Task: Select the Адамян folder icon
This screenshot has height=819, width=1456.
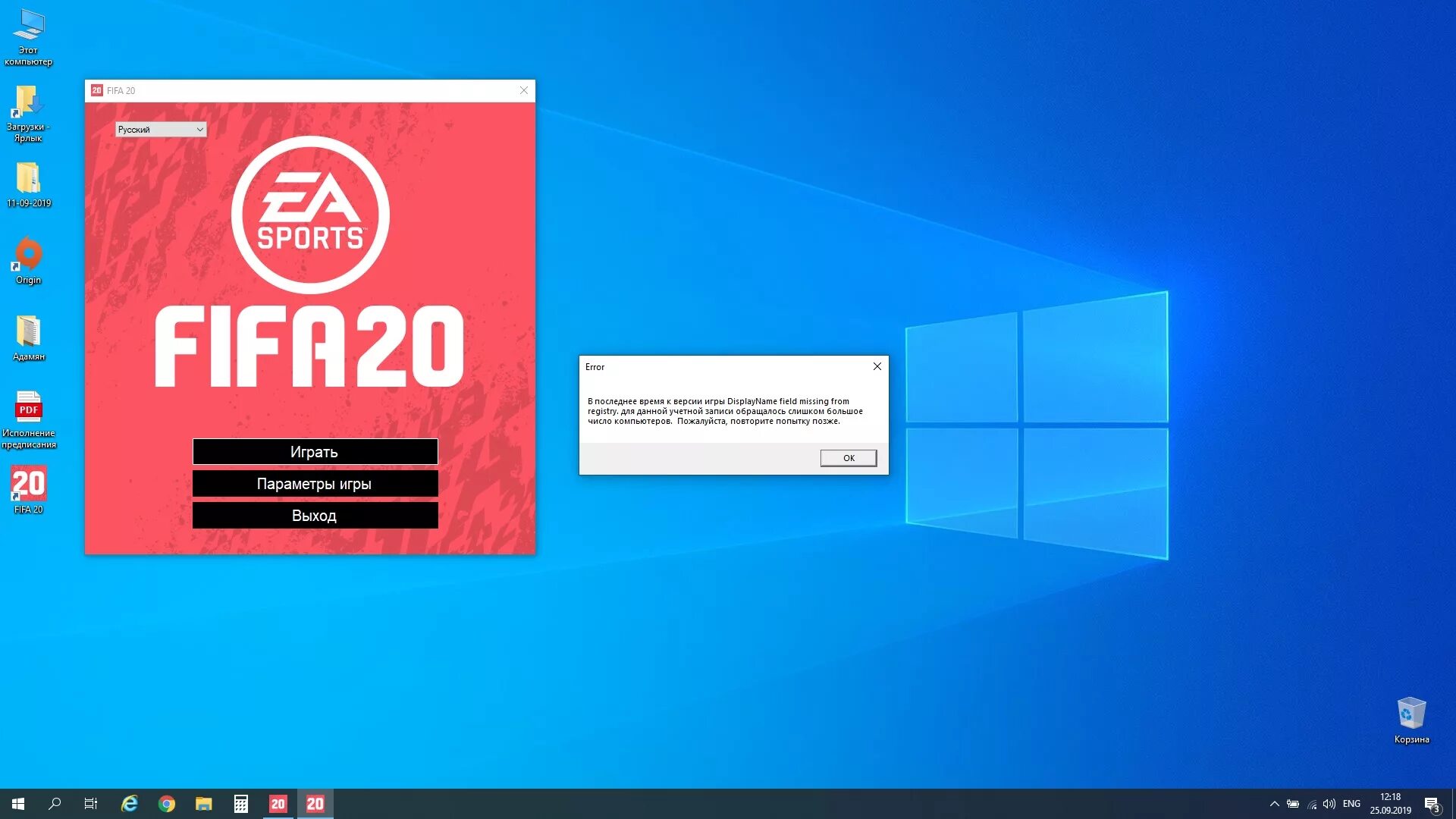Action: [x=29, y=338]
